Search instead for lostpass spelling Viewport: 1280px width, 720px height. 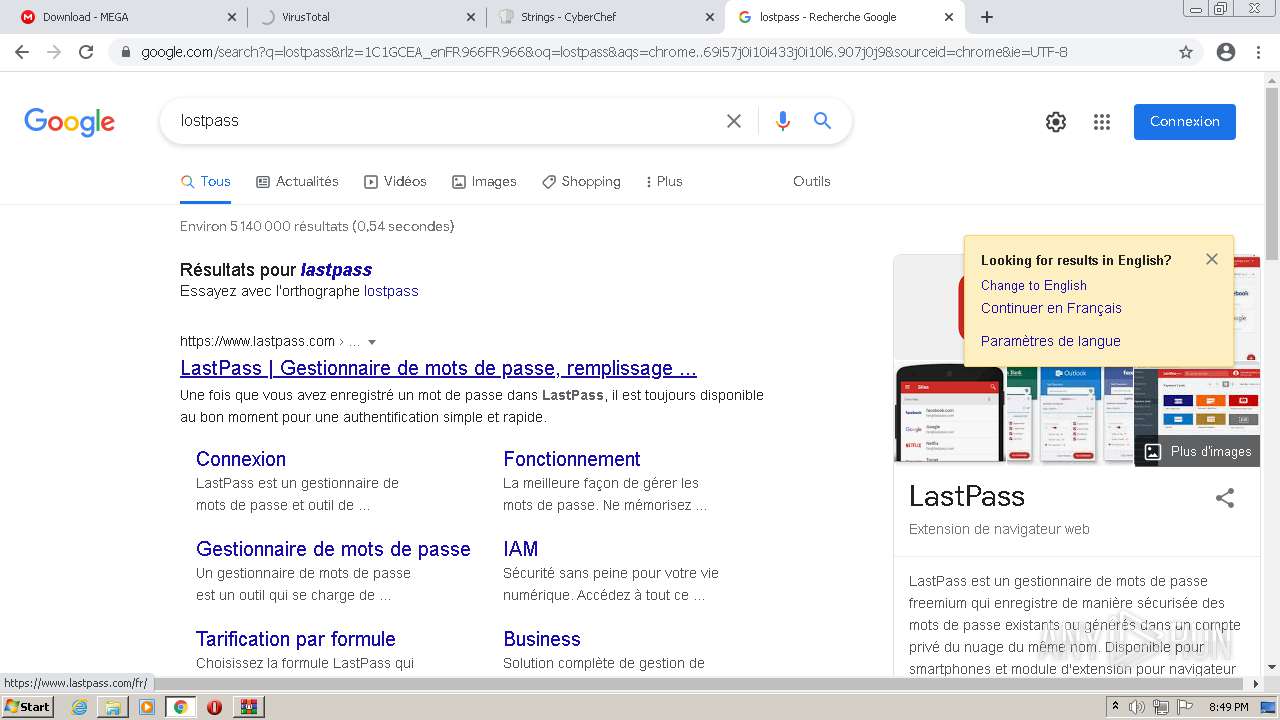[x=391, y=291]
